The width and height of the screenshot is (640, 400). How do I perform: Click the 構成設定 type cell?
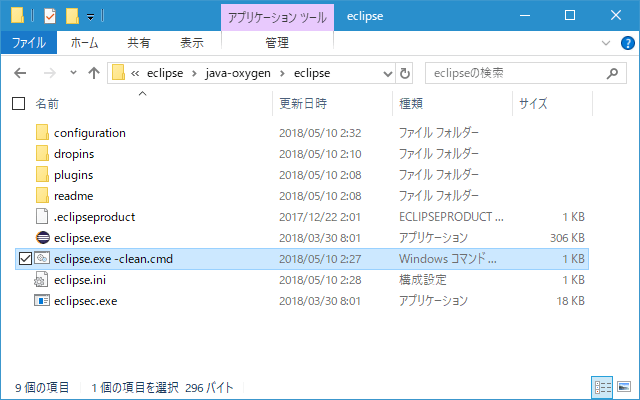point(422,280)
